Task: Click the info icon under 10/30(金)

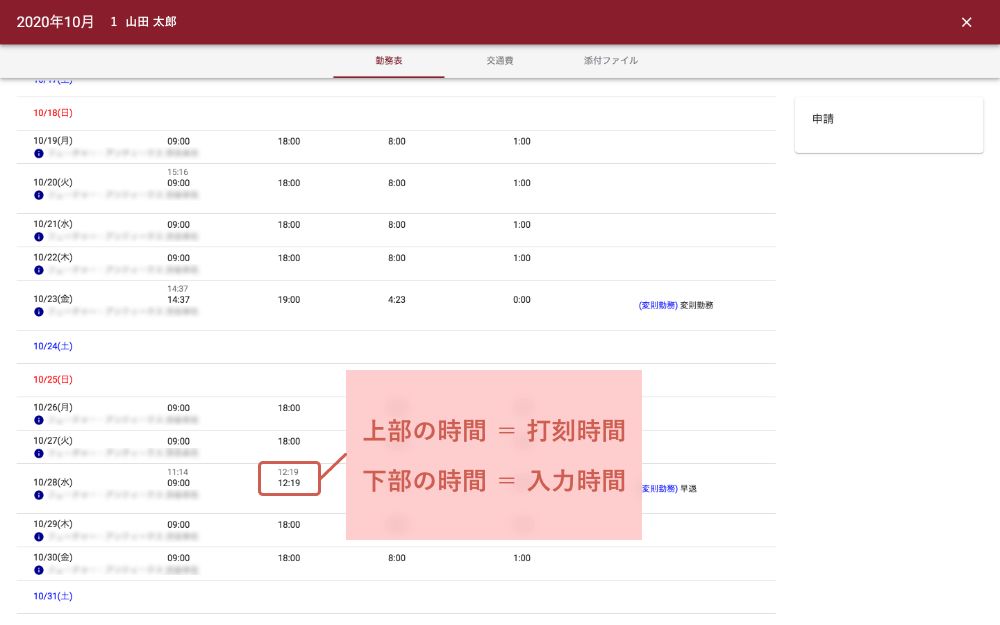Action: (38, 570)
